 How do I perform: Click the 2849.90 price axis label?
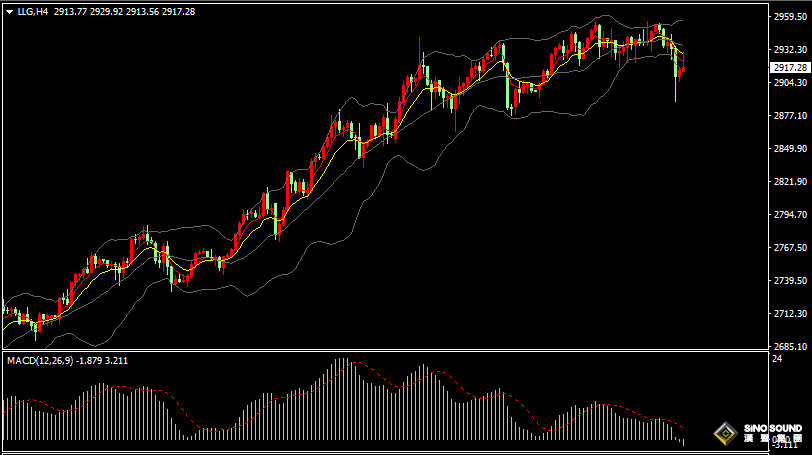pyautogui.click(x=790, y=149)
